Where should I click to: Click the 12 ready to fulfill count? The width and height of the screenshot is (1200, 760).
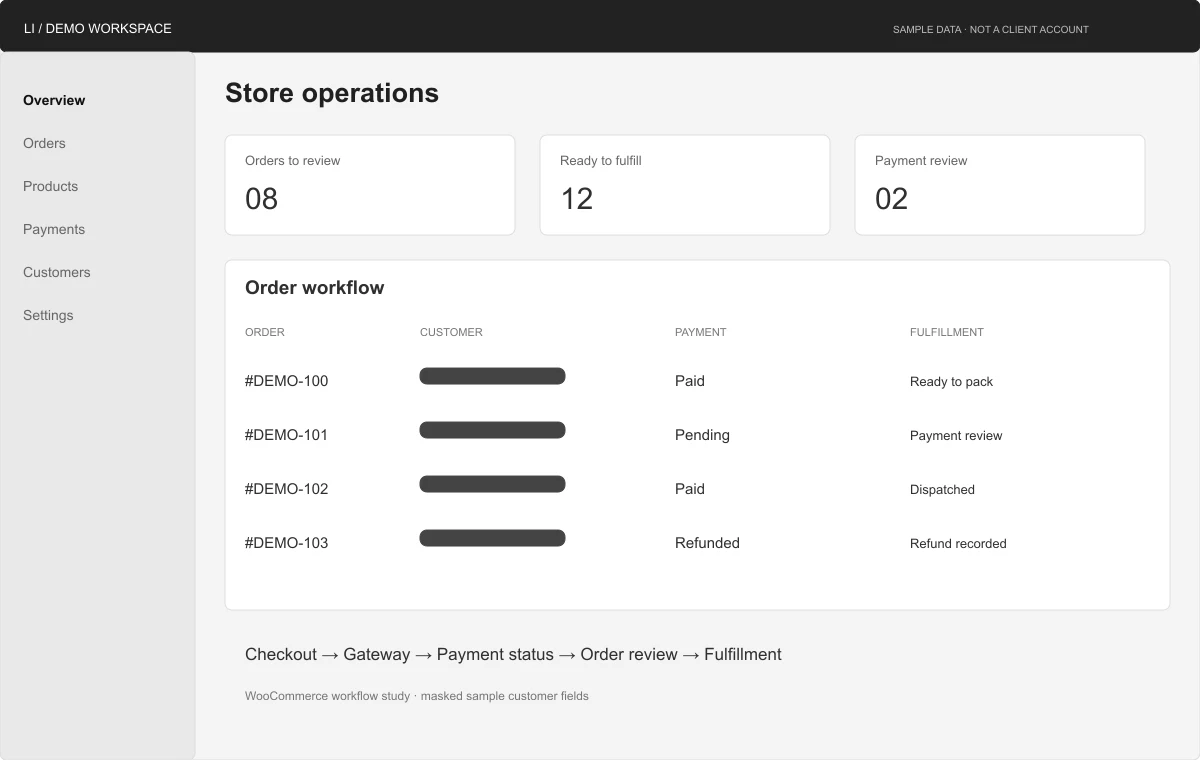576,199
